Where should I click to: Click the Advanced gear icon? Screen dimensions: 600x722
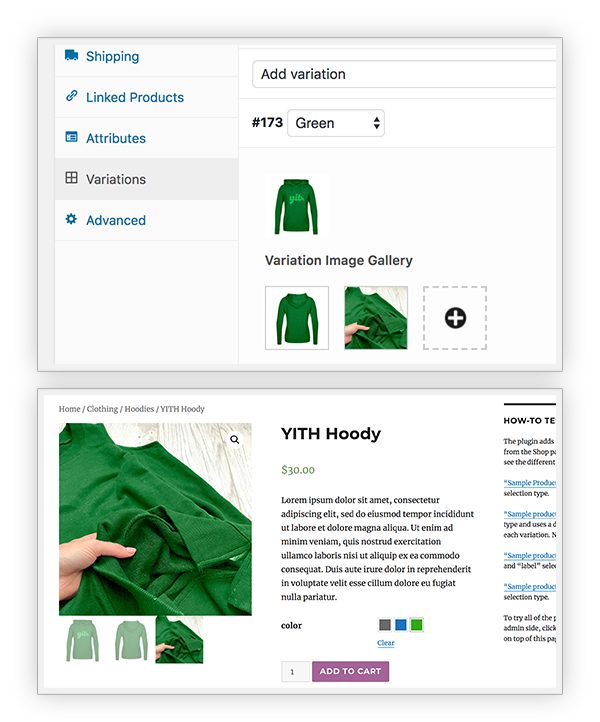[x=71, y=220]
